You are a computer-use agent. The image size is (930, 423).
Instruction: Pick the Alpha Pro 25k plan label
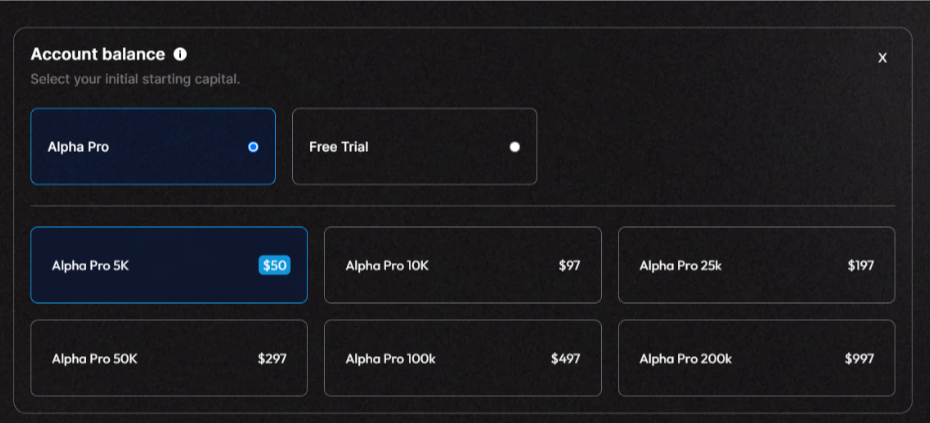pos(681,266)
